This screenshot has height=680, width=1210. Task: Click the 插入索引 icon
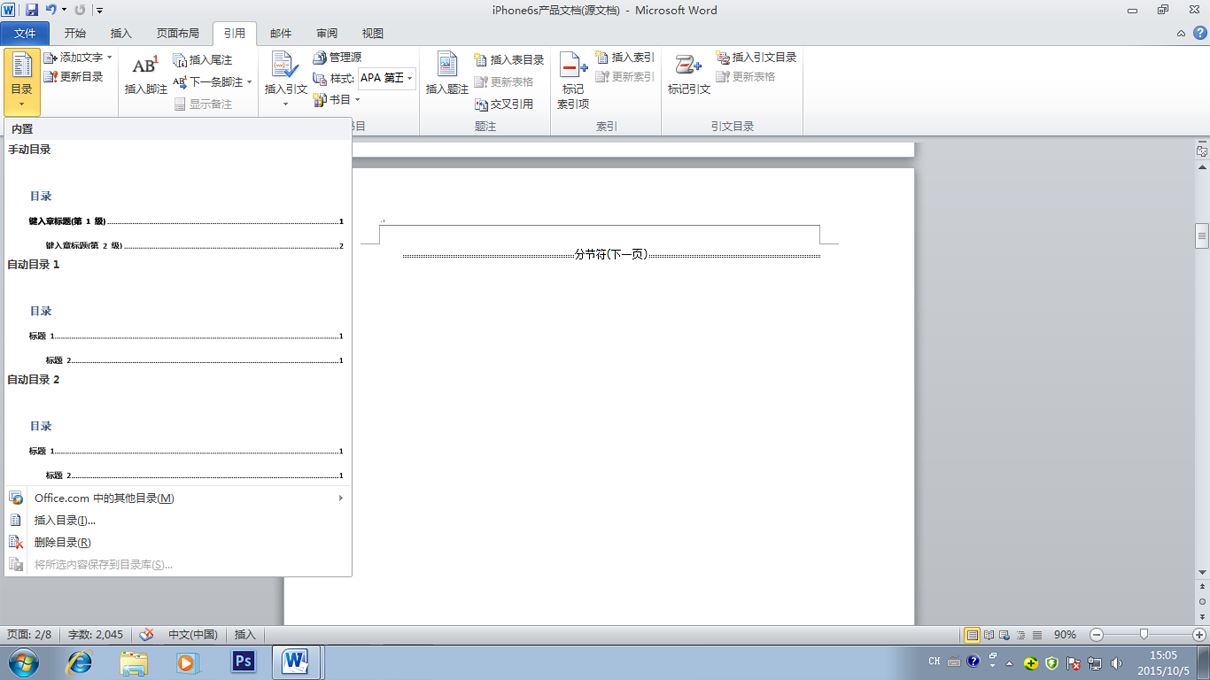coord(602,57)
